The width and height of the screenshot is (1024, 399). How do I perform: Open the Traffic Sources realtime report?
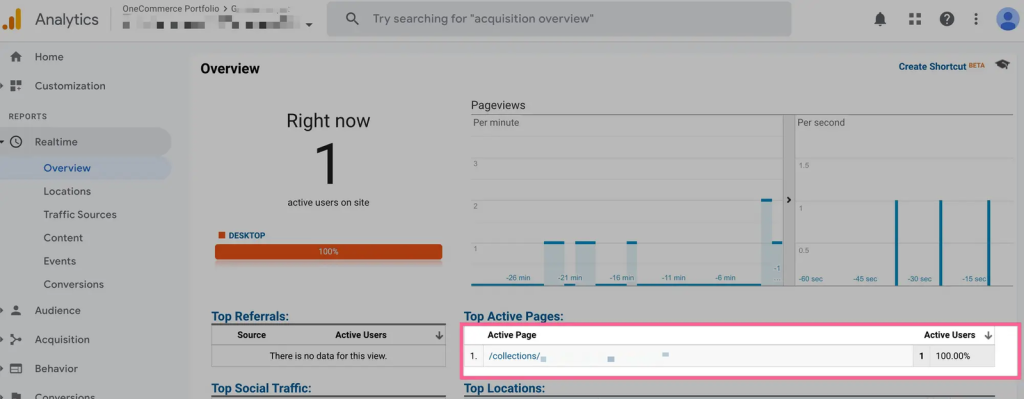pos(80,214)
